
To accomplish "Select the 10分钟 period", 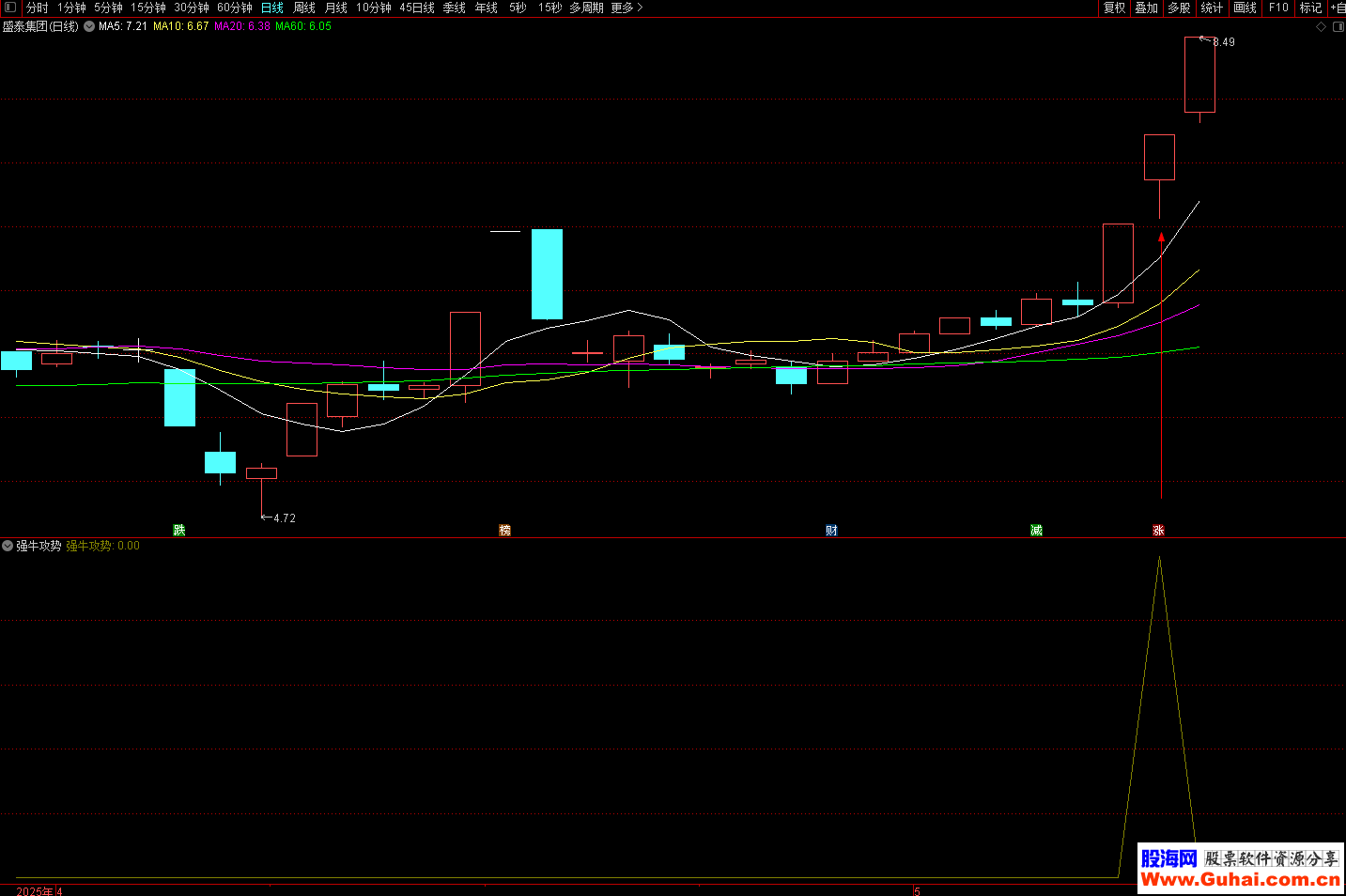I will click(x=374, y=8).
